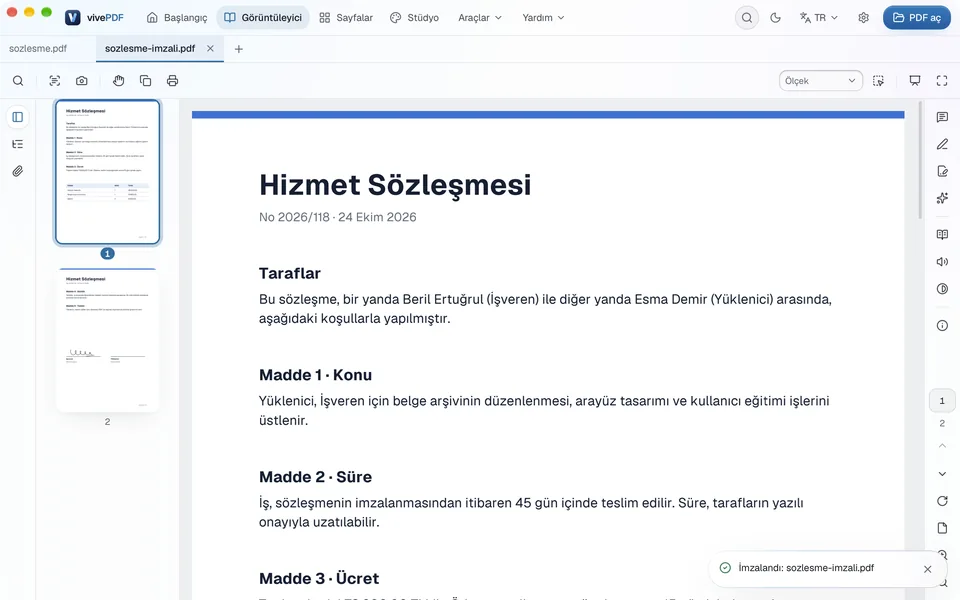
Task: Open global search in title bar
Action: (747, 18)
